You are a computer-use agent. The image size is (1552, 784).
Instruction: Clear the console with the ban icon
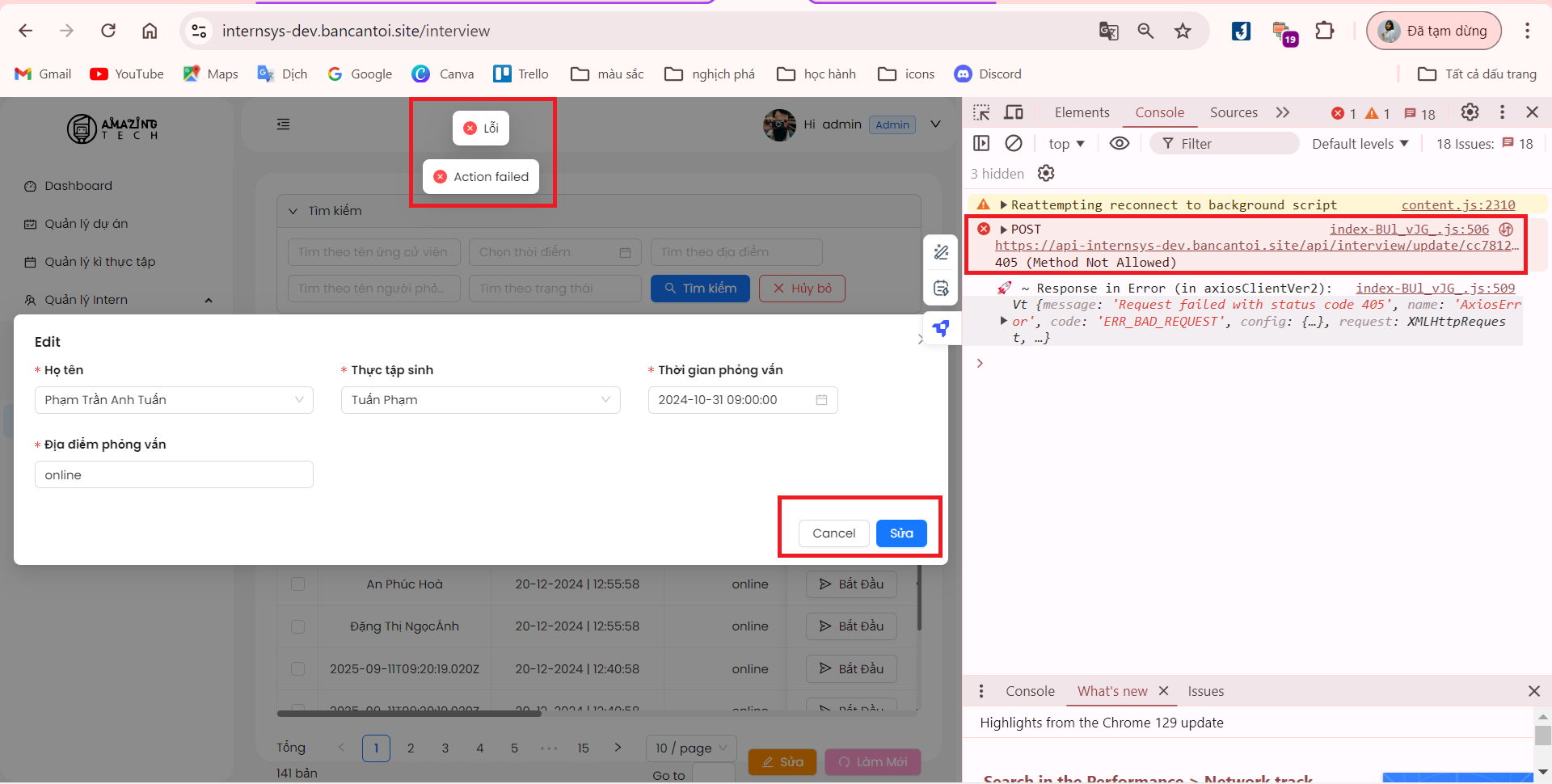(1014, 143)
